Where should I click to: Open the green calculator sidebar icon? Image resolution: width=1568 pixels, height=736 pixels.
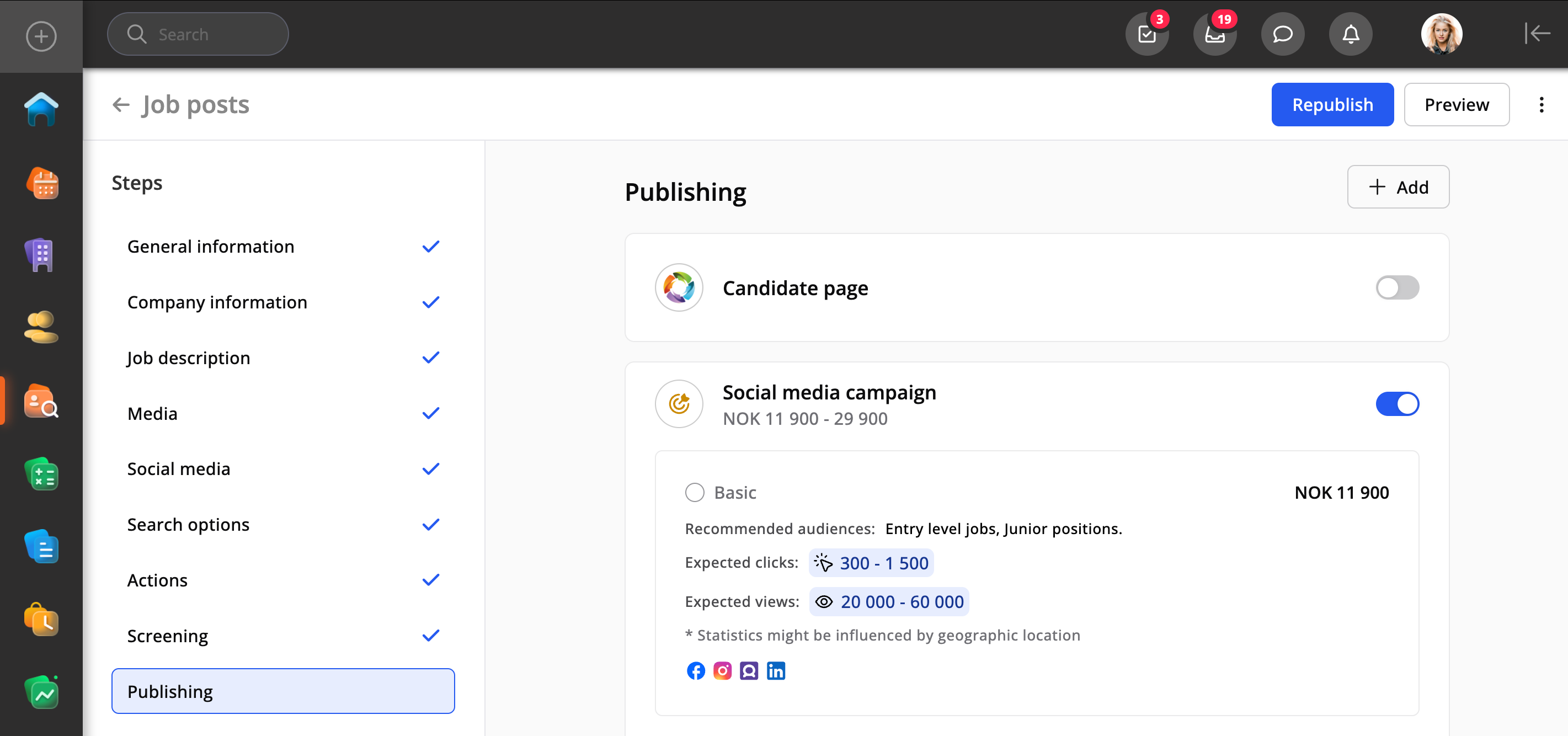pos(41,475)
